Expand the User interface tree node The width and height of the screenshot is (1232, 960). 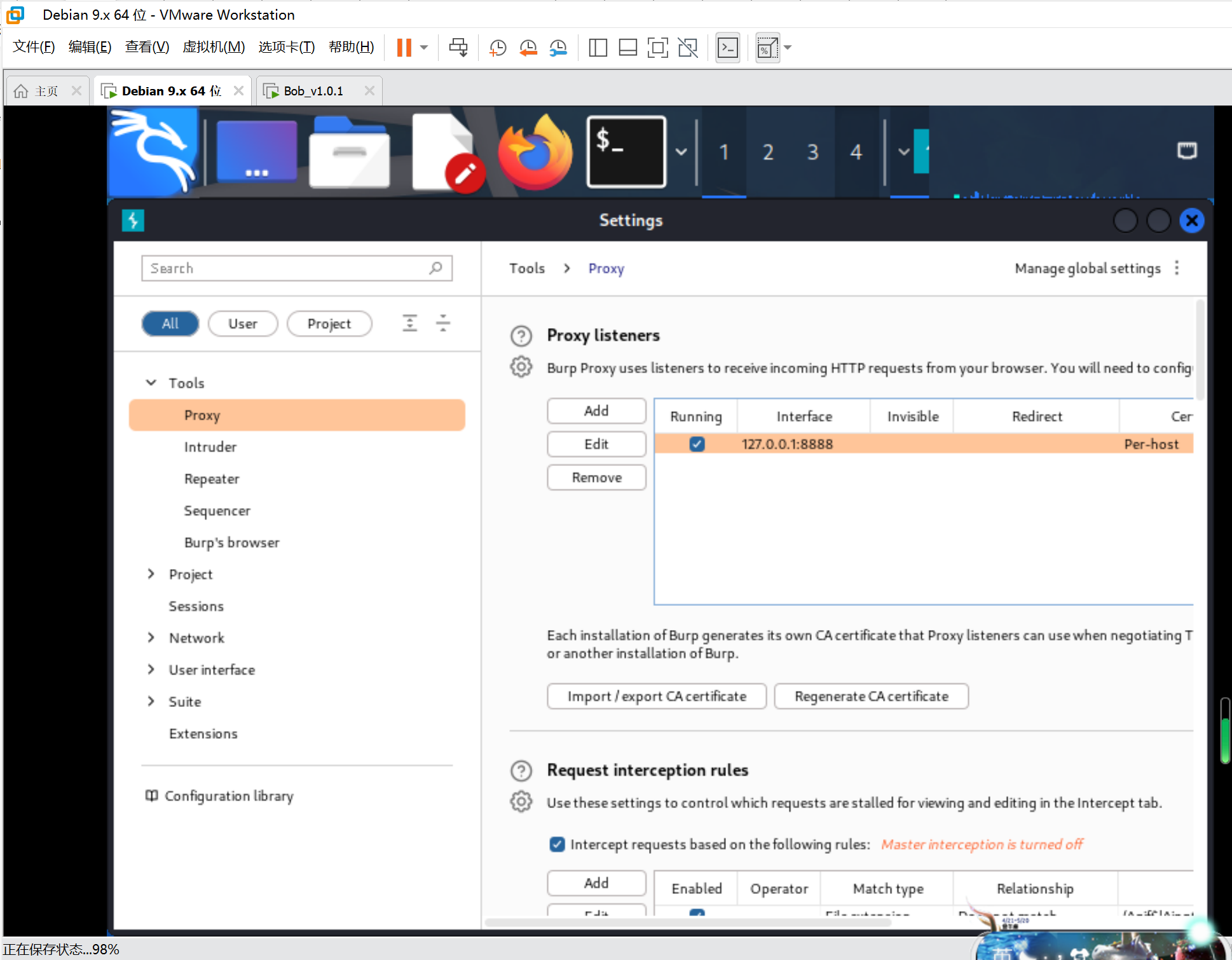(x=151, y=669)
